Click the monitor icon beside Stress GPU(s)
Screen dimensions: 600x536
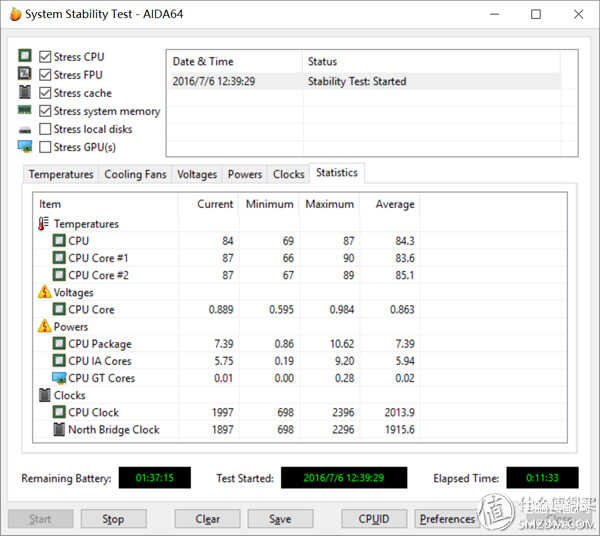25,147
